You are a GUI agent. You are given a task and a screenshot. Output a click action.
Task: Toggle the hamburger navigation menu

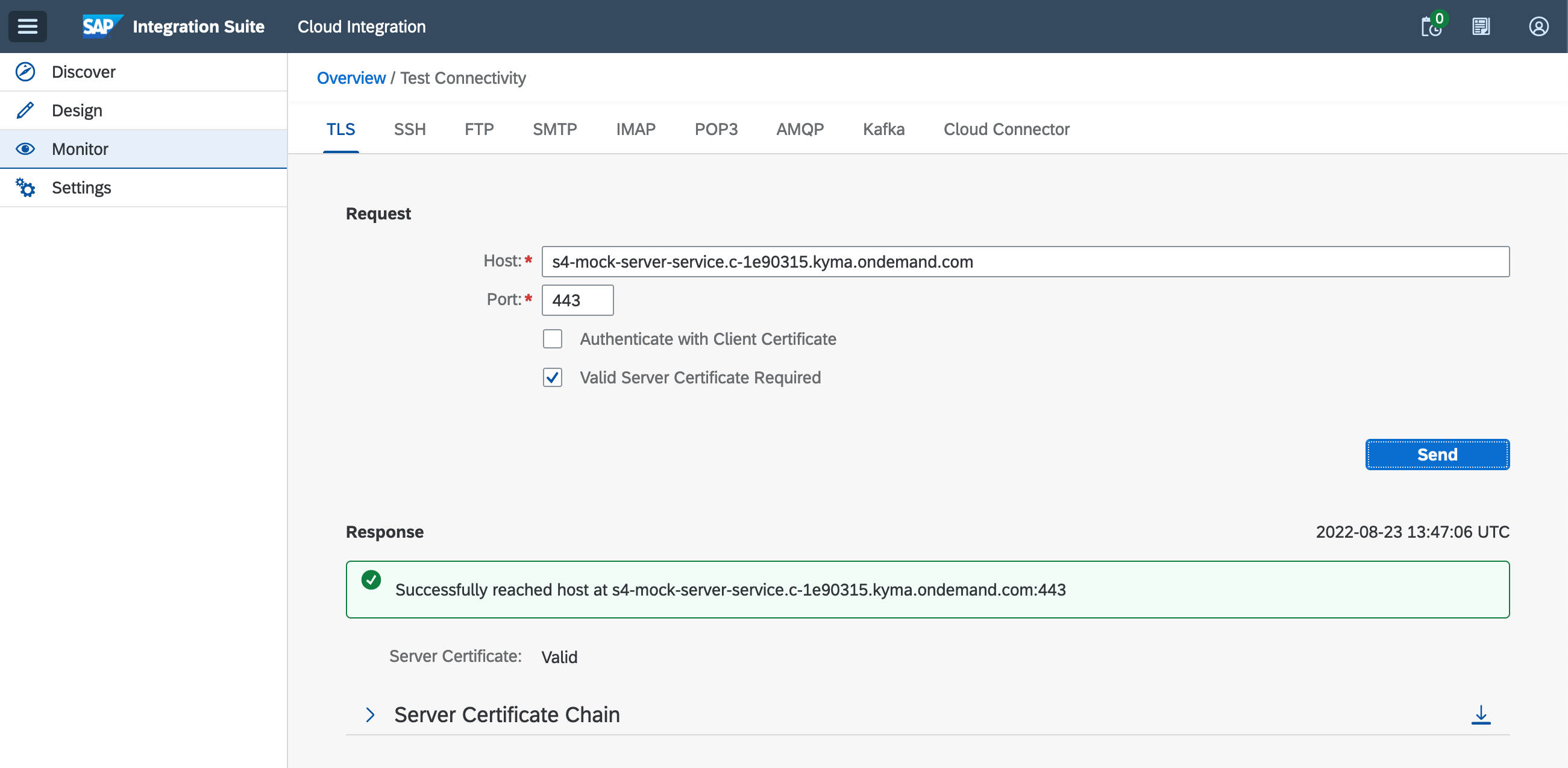coord(27,26)
